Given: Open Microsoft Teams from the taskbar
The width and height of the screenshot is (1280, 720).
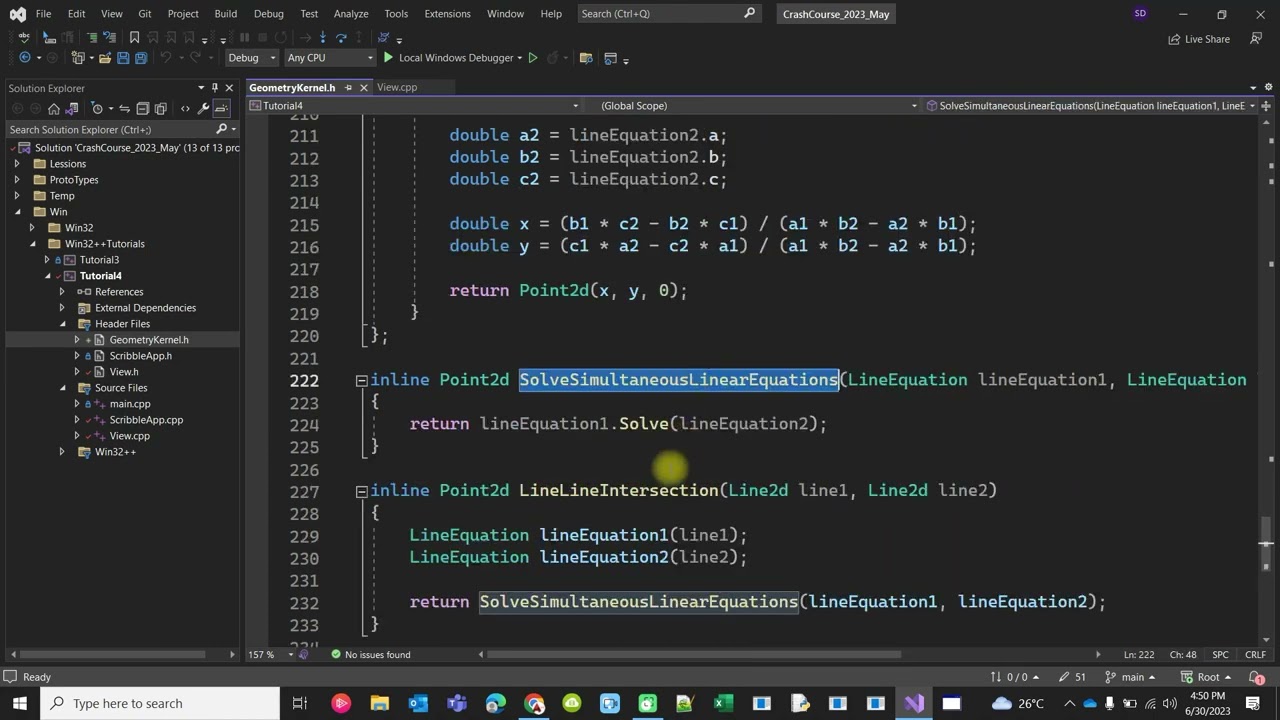Looking at the screenshot, I should [x=457, y=703].
